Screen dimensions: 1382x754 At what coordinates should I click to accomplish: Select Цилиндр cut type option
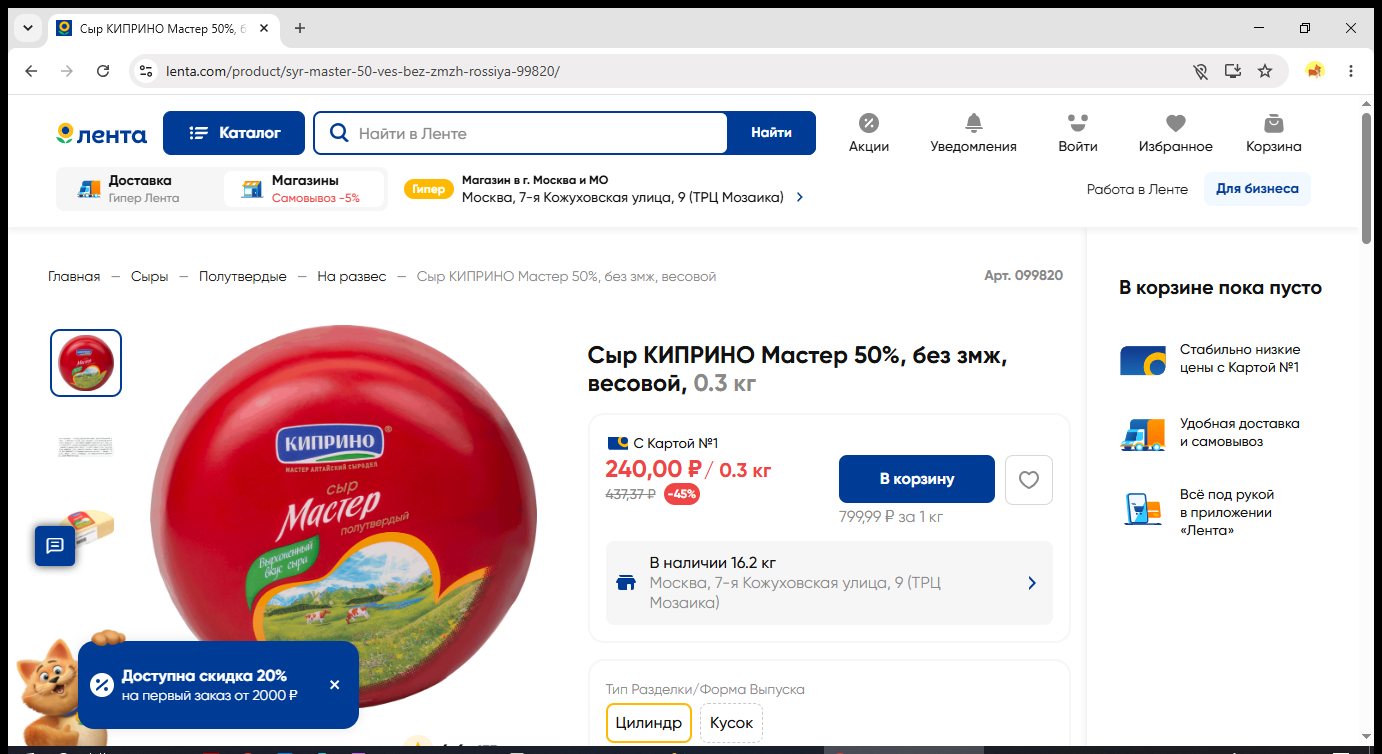click(x=648, y=723)
